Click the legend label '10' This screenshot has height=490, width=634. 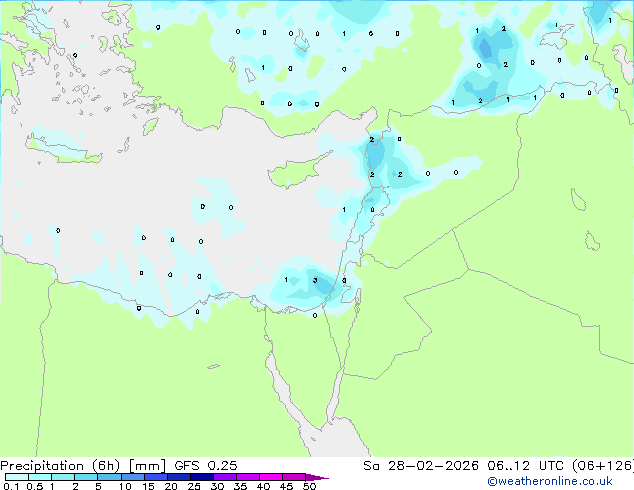click(125, 486)
